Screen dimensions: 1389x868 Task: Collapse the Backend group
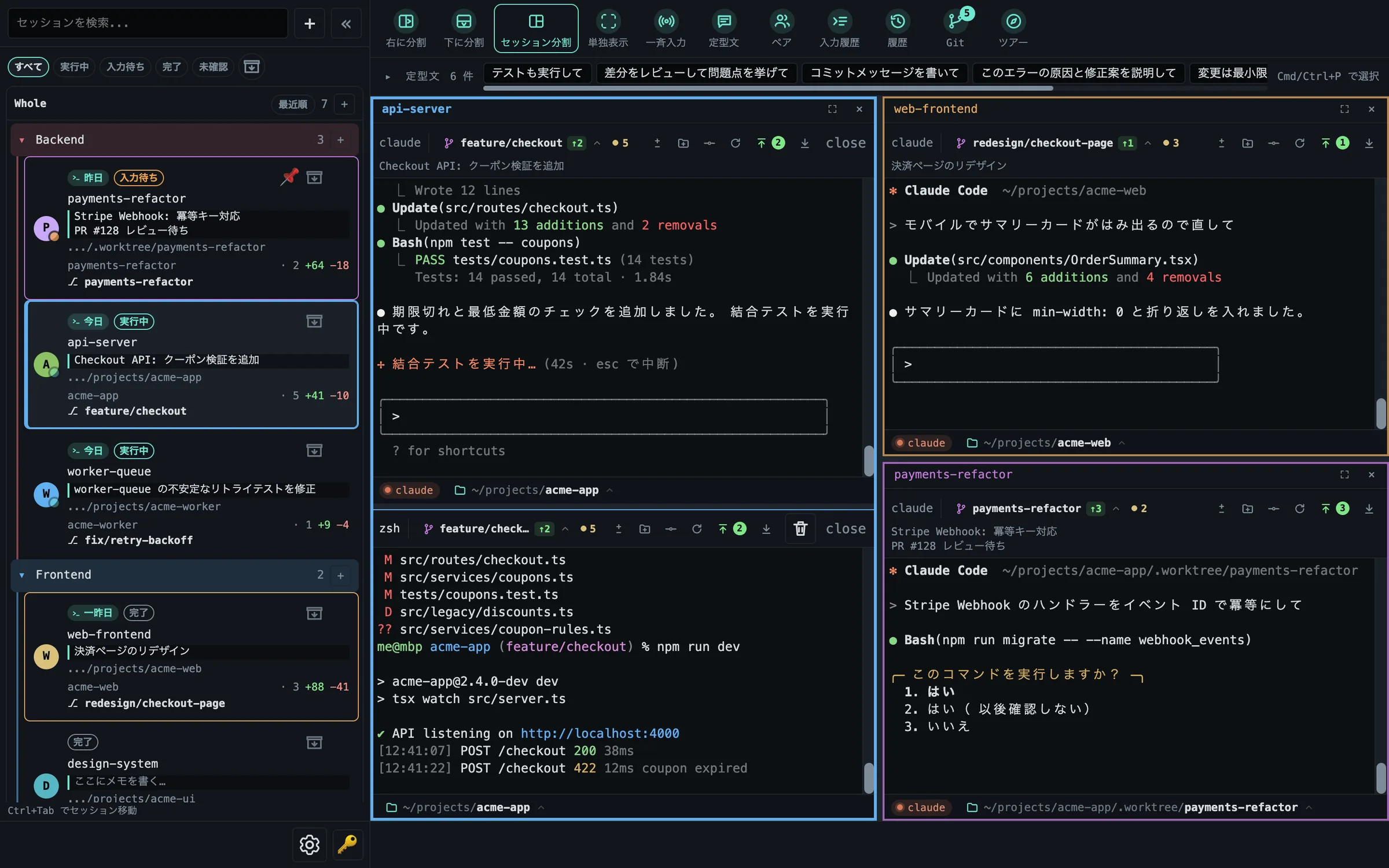pyautogui.click(x=22, y=140)
